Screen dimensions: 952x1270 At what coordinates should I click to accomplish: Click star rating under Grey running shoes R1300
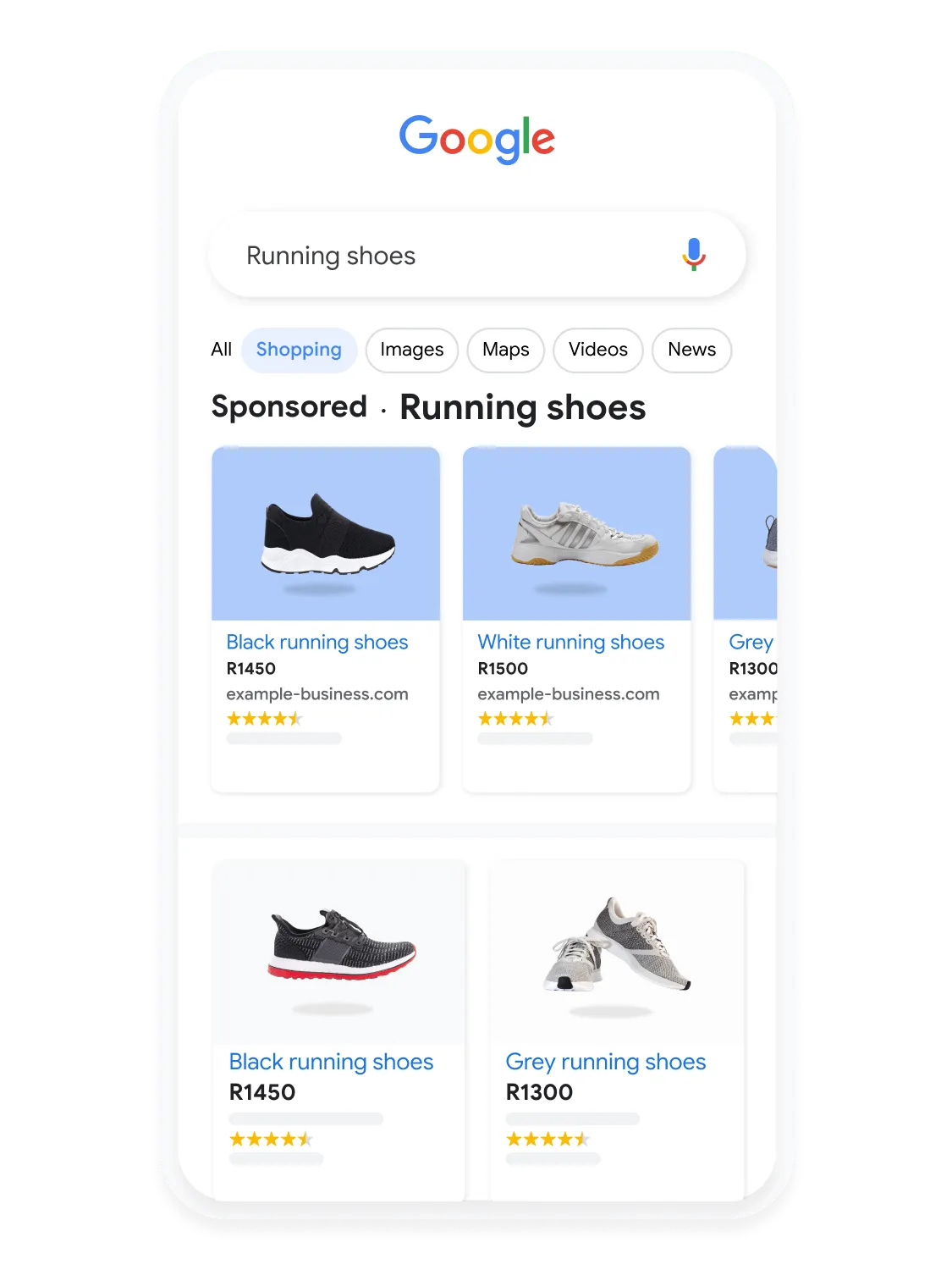pos(548,1139)
